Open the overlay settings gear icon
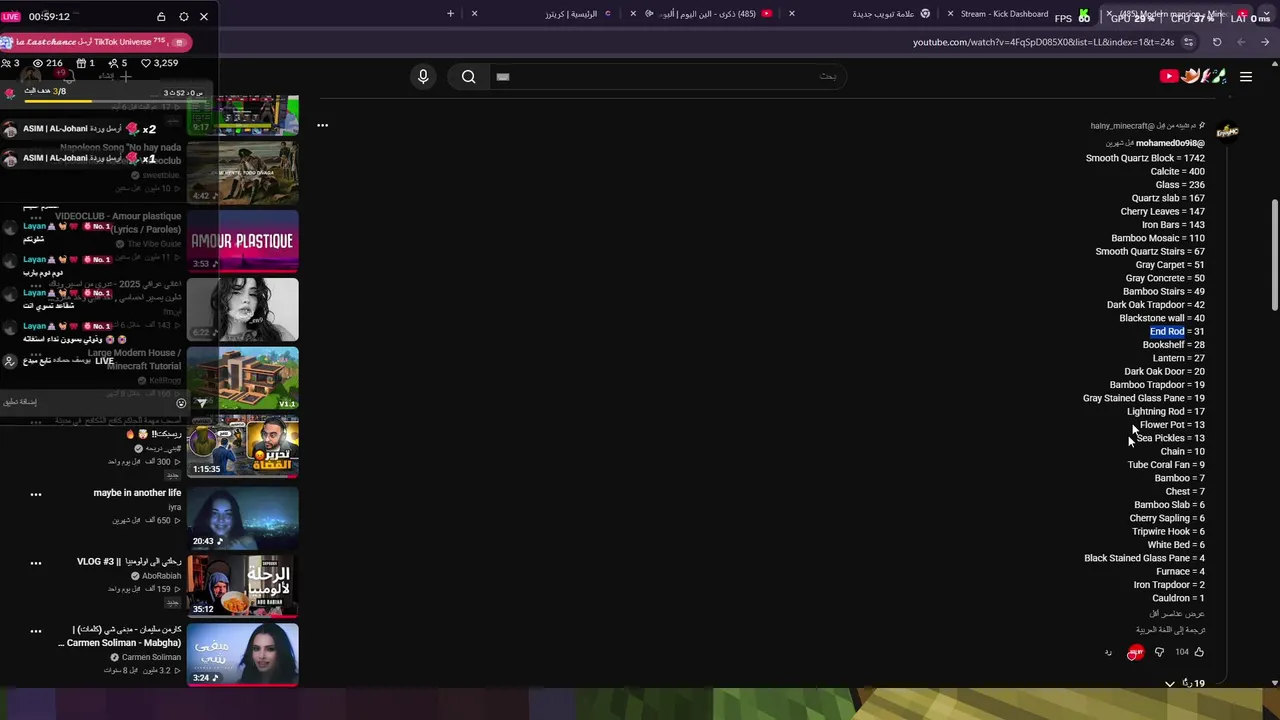The image size is (1280, 720). pos(183,17)
